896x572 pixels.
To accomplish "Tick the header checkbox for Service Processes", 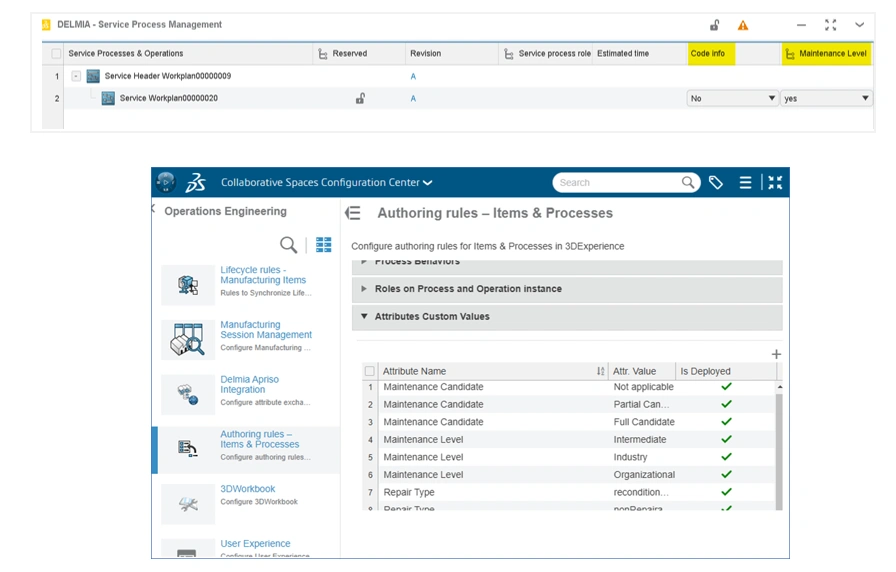I will point(56,54).
